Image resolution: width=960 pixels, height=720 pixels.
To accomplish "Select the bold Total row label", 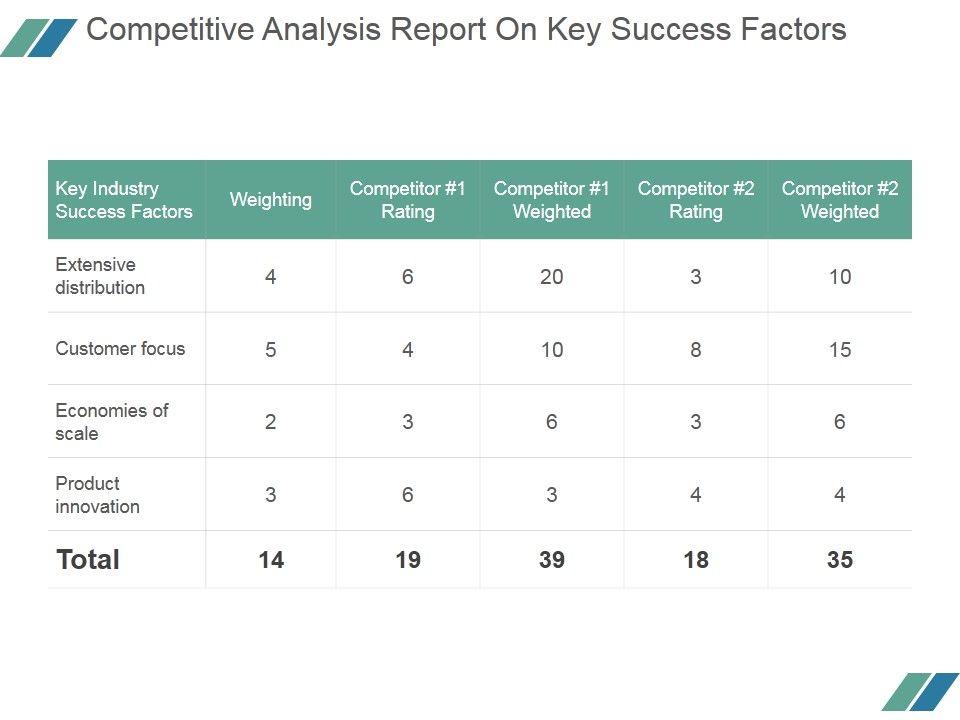I will [x=88, y=560].
